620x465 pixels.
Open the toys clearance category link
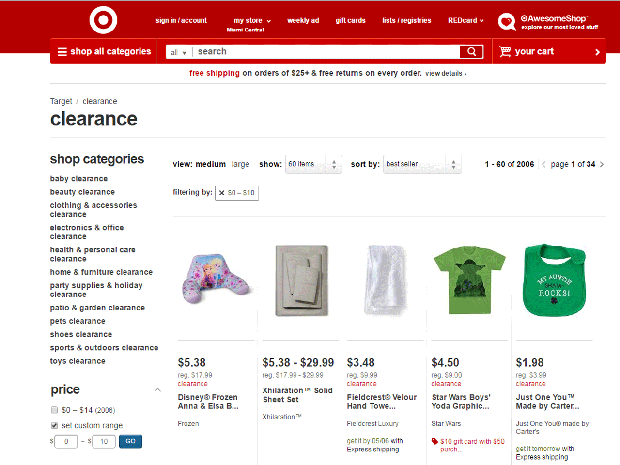pyautogui.click(x=78, y=361)
